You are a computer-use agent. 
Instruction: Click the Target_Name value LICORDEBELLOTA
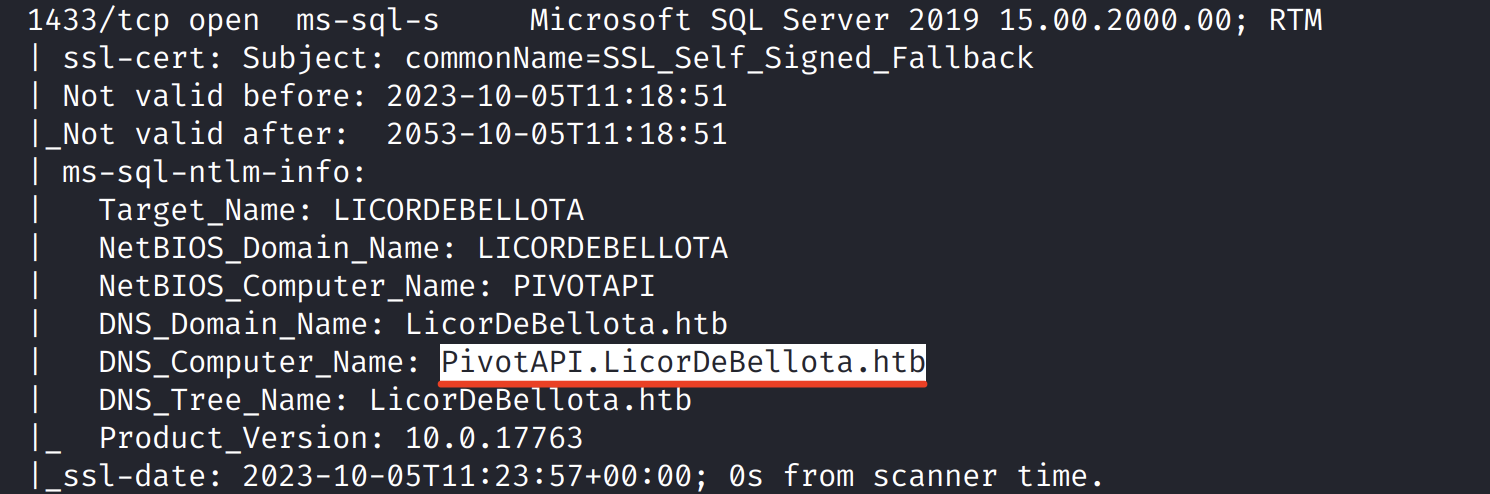[x=458, y=210]
